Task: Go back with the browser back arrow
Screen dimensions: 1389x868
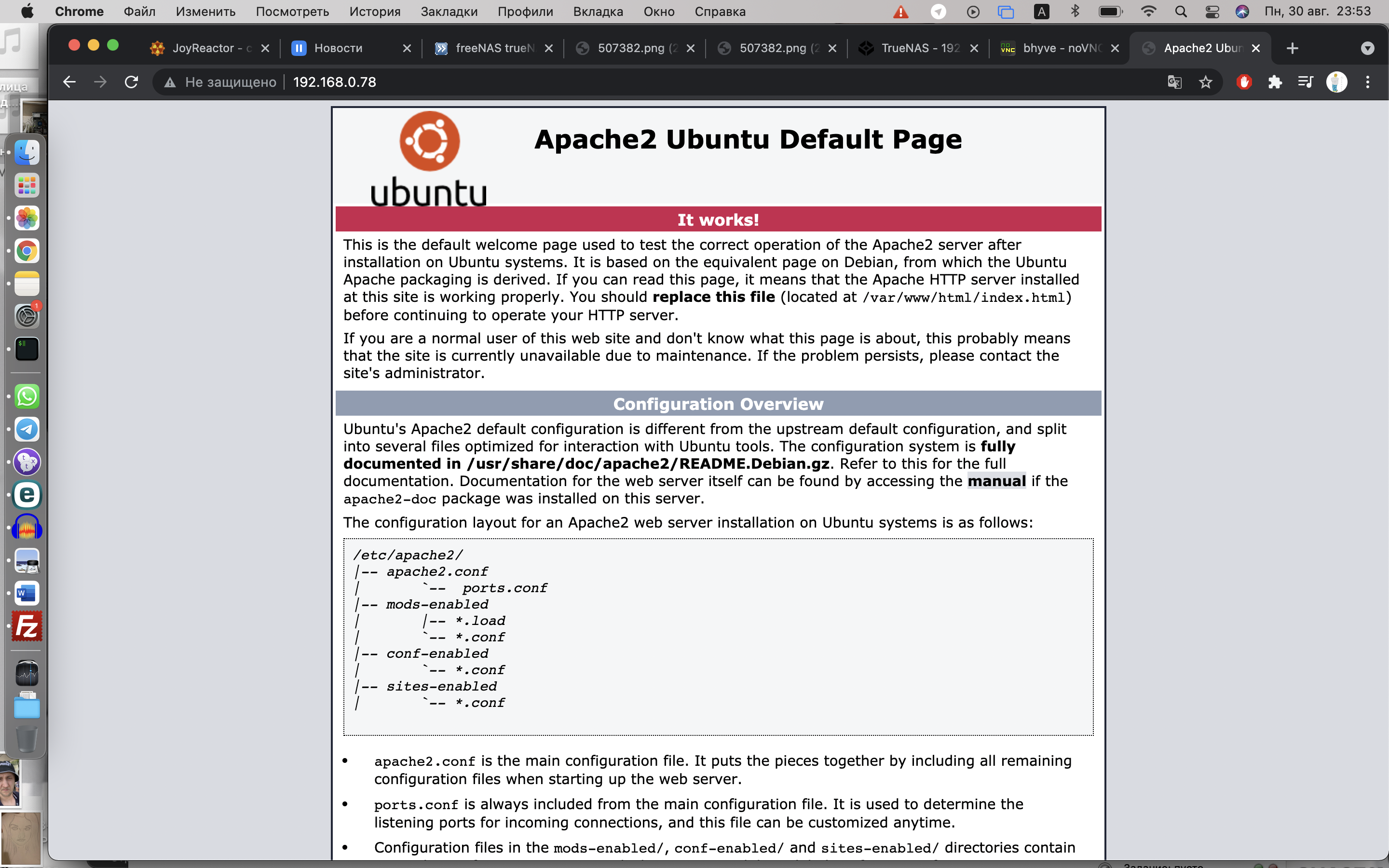Action: point(69,82)
